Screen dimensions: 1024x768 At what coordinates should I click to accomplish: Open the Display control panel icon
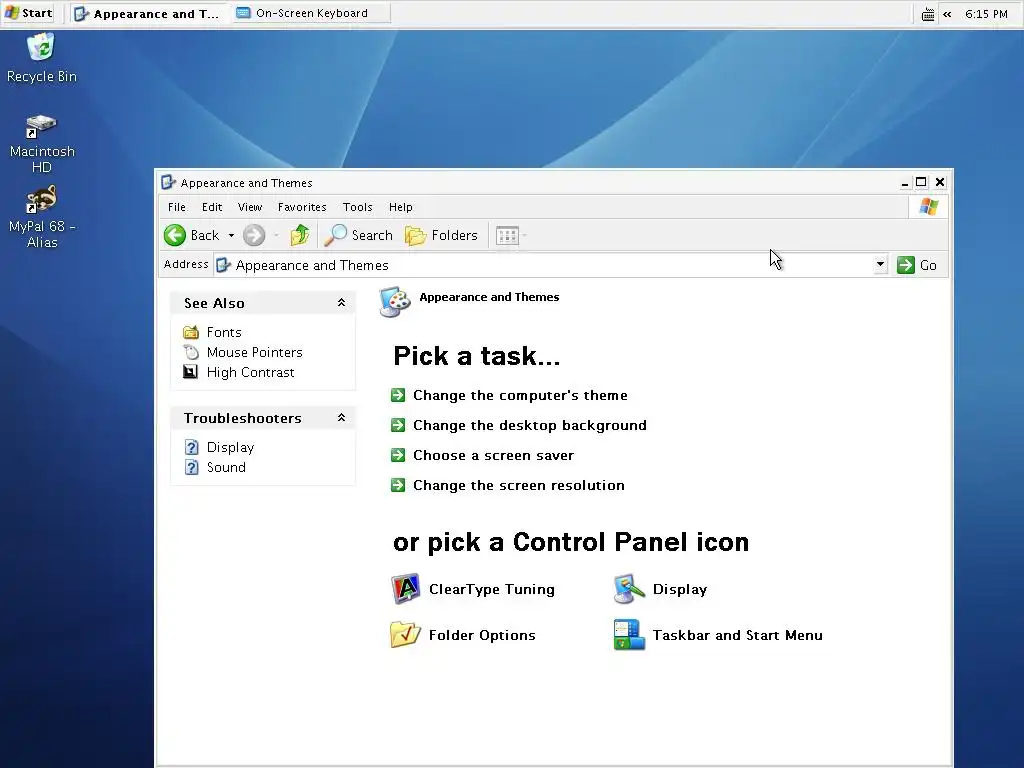[630, 589]
